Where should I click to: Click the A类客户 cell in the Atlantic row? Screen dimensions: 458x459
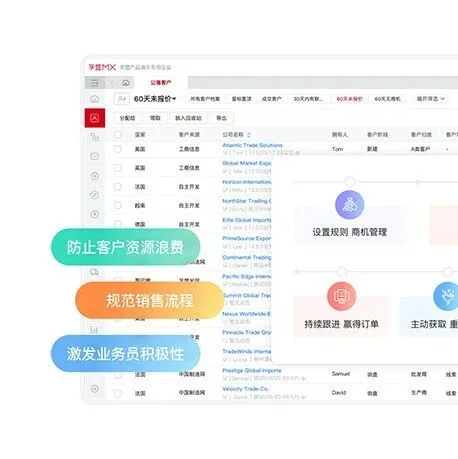coord(420,149)
